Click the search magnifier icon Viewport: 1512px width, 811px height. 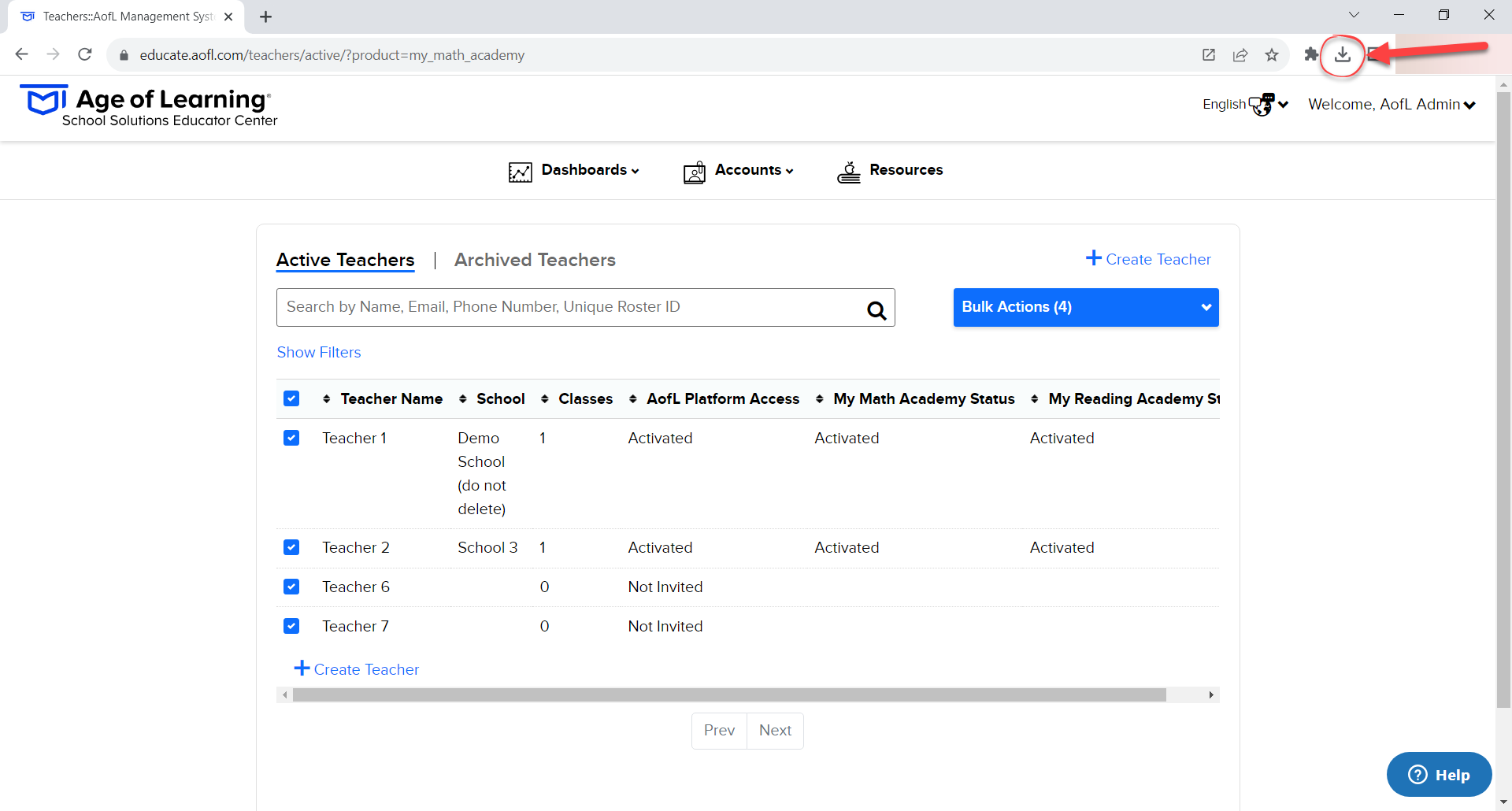[876, 310]
